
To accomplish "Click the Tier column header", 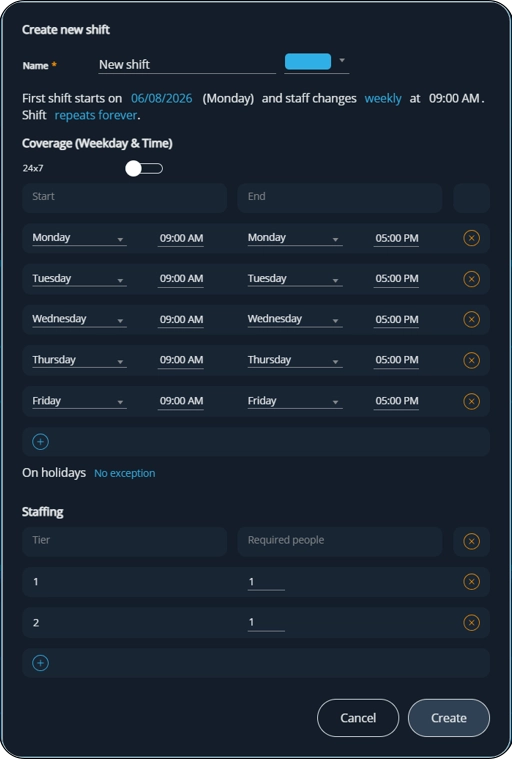I will (x=124, y=541).
